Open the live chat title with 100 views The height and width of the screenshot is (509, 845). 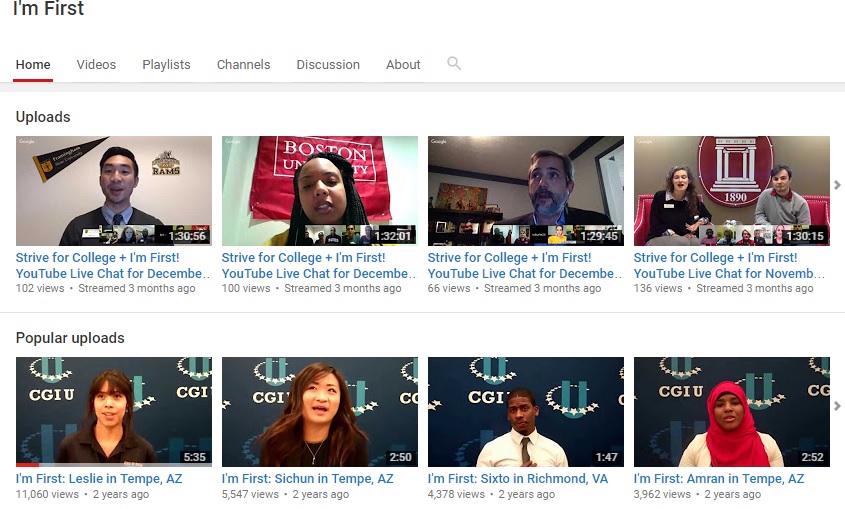pos(318,266)
